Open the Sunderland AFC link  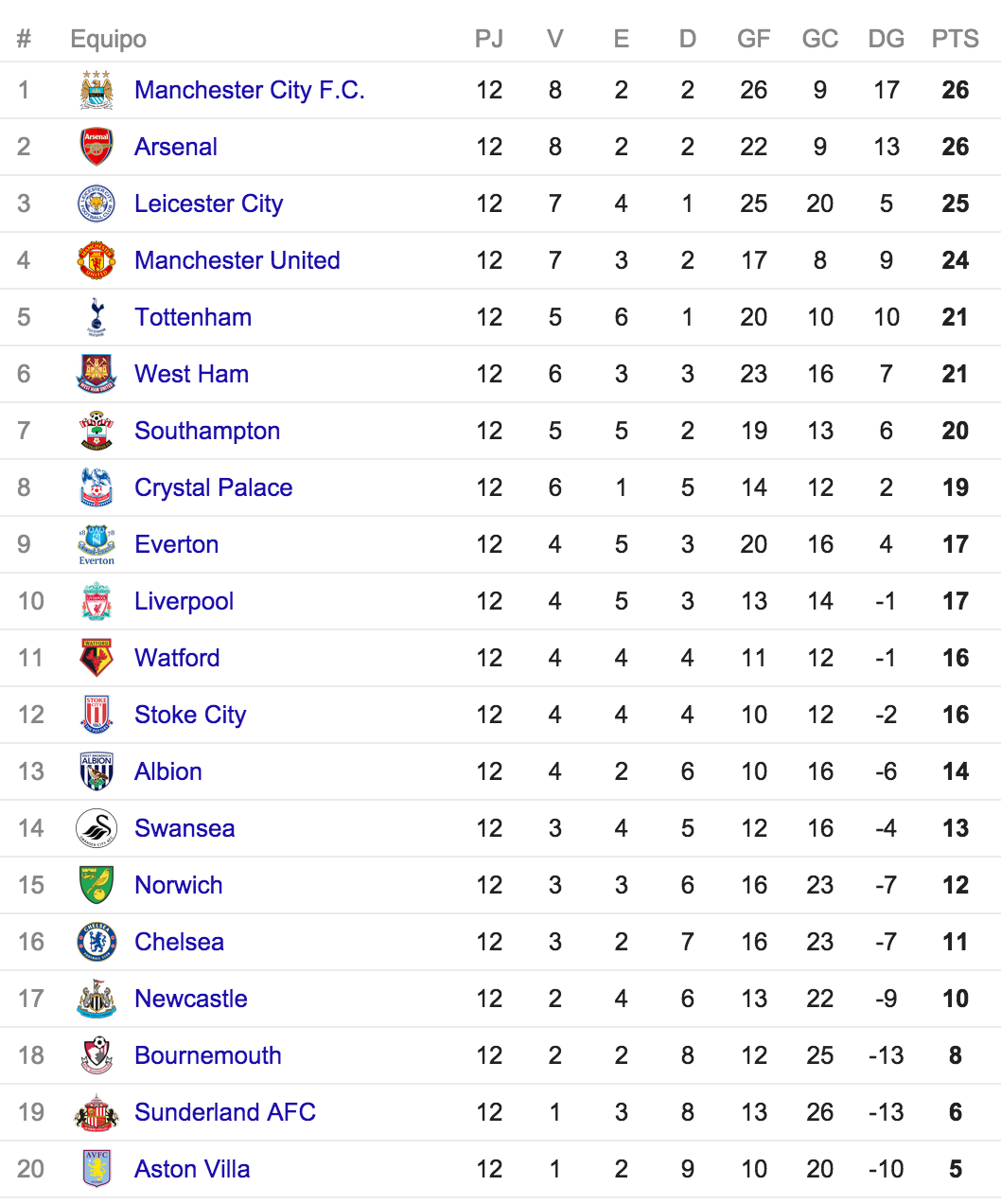pos(225,1112)
